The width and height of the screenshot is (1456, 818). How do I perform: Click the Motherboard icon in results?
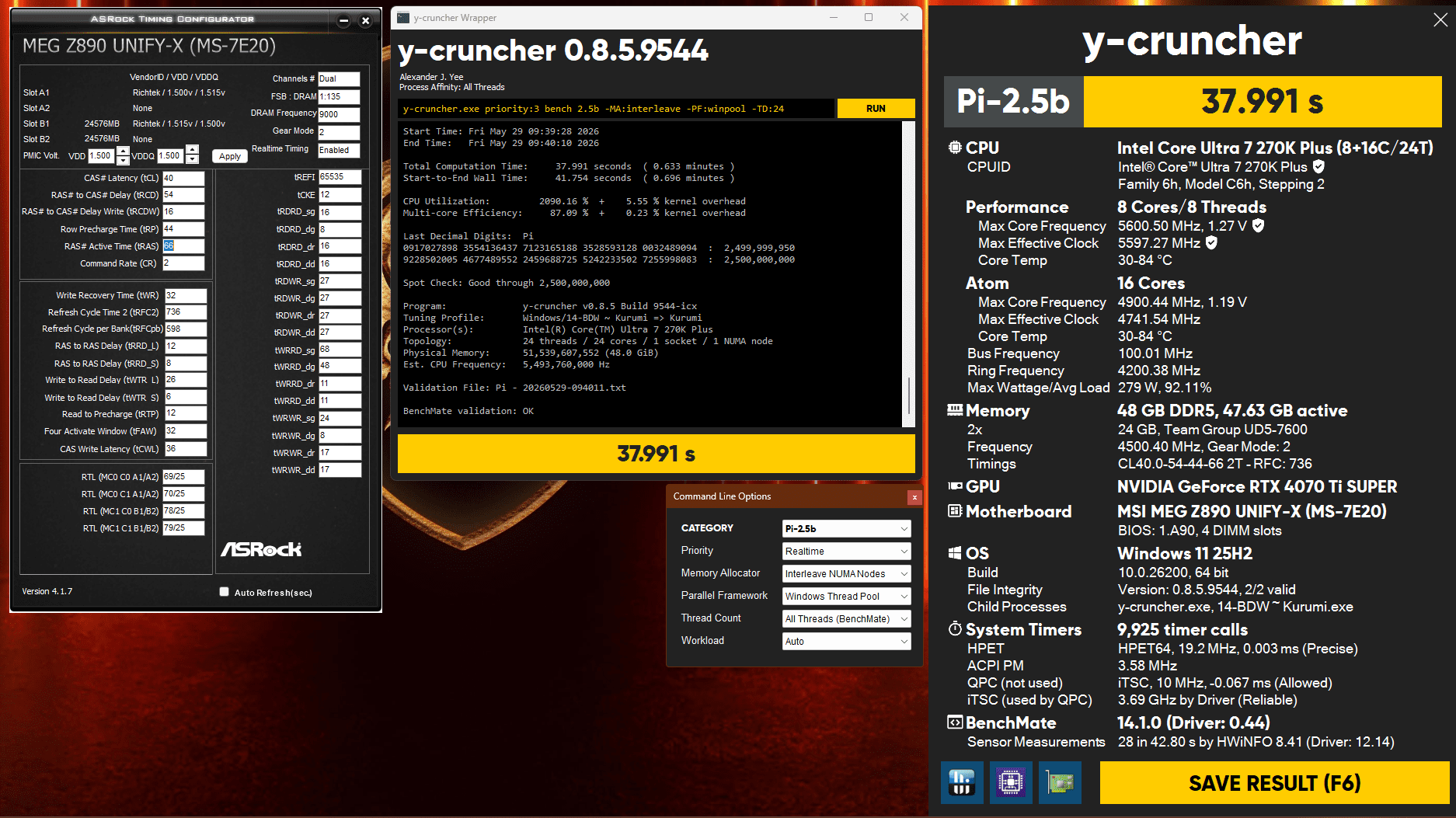coord(955,511)
